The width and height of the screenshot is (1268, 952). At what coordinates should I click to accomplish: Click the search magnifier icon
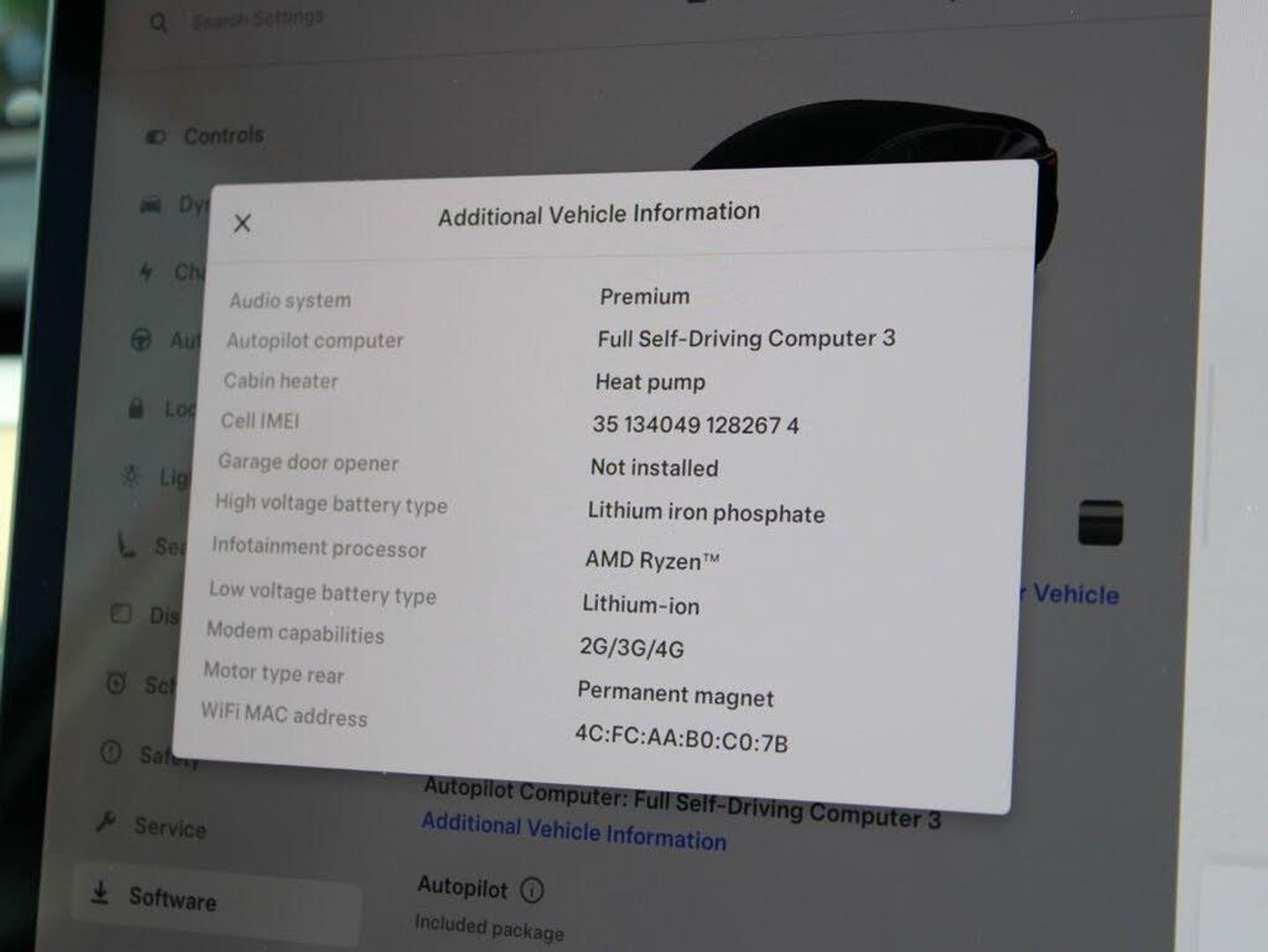(x=158, y=23)
